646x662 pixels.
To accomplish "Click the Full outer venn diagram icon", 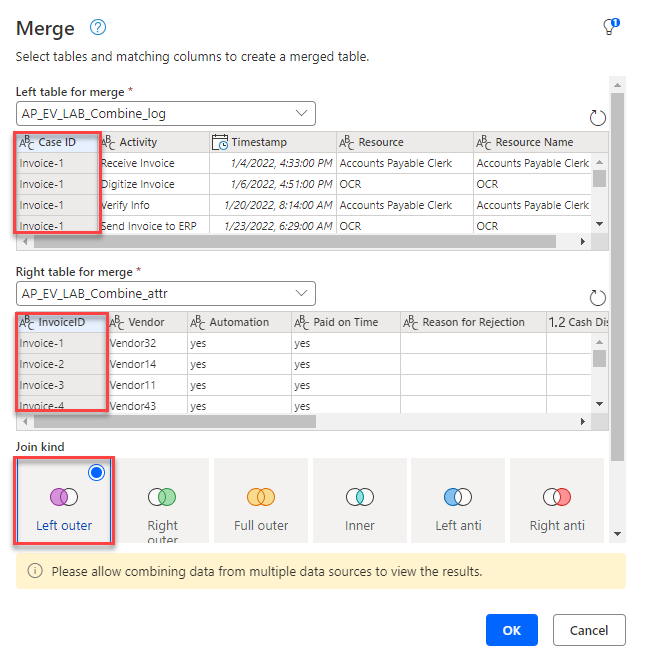I will click(x=261, y=497).
